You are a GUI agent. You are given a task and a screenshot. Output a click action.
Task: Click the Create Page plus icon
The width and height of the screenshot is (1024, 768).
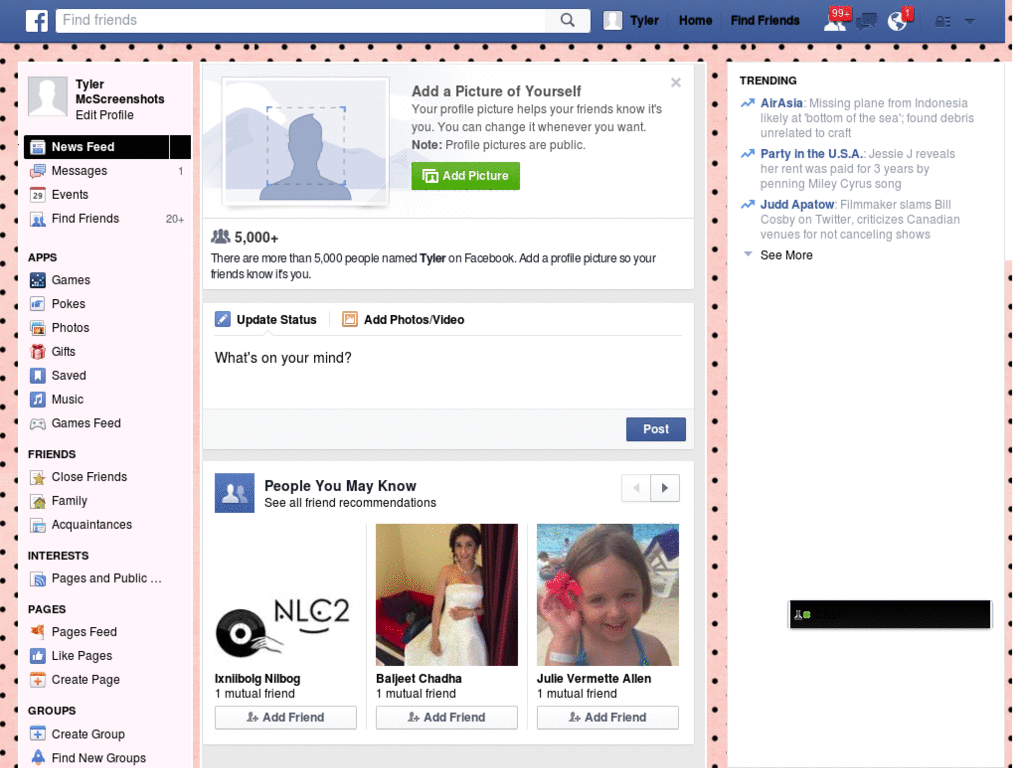[38, 680]
